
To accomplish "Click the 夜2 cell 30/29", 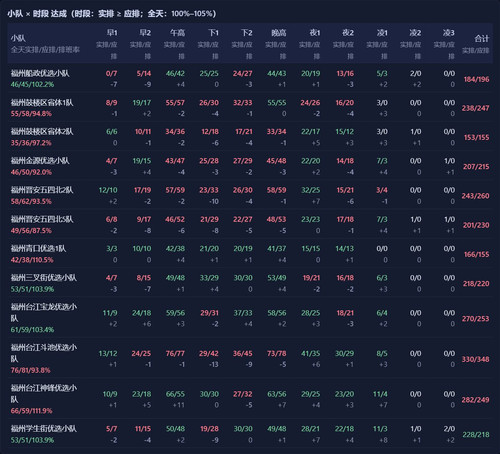I will click(x=344, y=353).
